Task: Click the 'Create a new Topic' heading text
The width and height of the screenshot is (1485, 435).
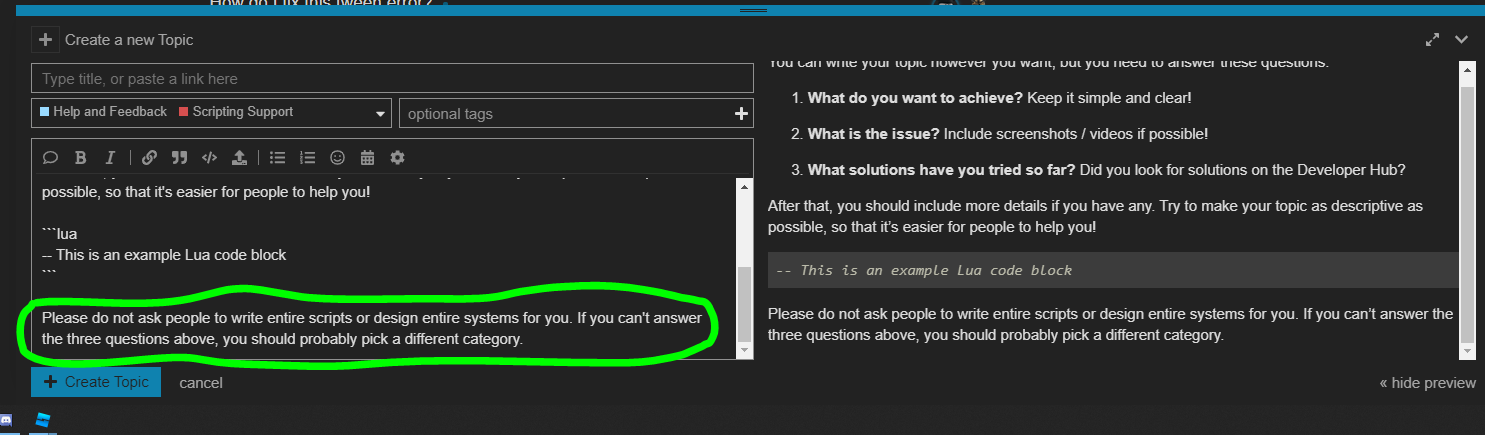Action: tap(129, 40)
